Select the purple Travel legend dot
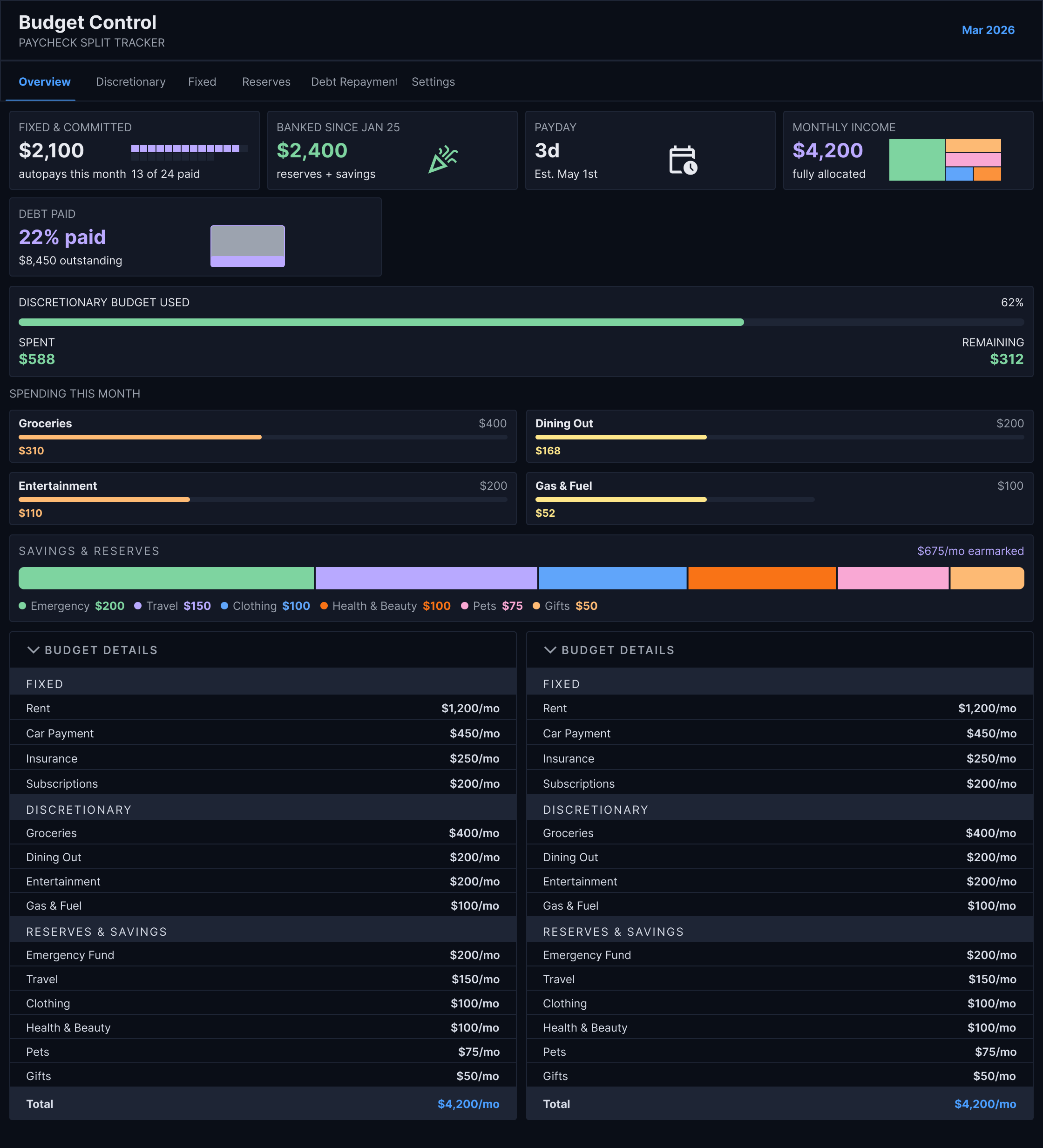1043x1148 pixels. (x=138, y=605)
